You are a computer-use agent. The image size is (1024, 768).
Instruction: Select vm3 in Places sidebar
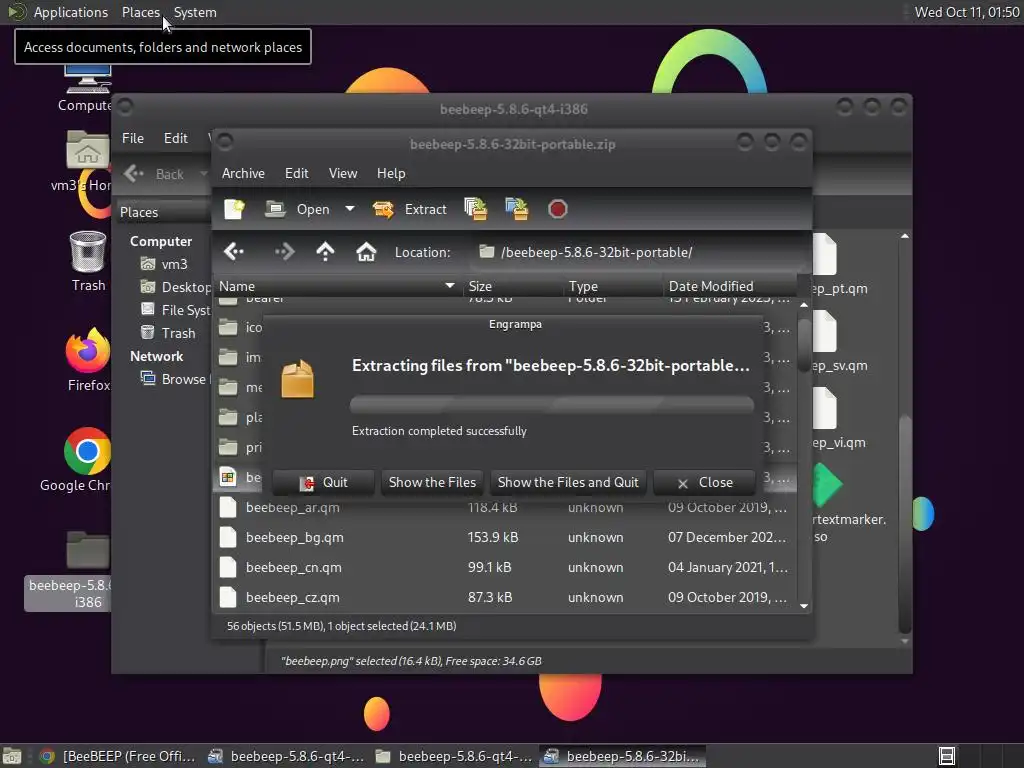click(x=165, y=264)
